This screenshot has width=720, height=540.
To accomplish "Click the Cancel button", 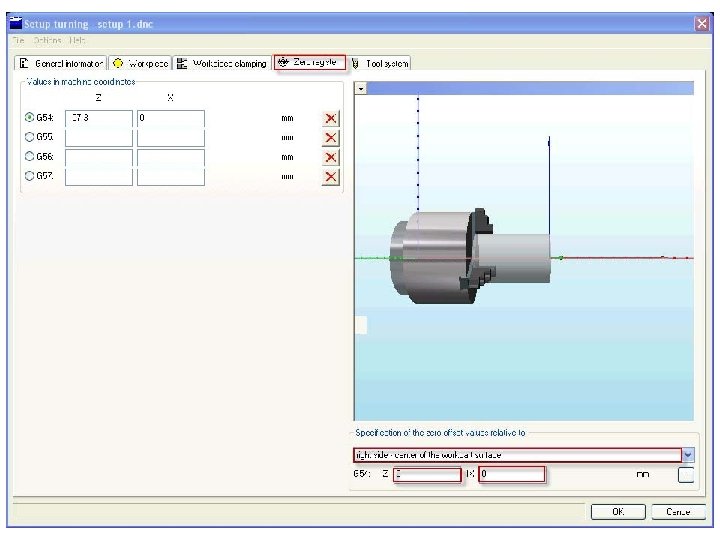I will [678, 512].
